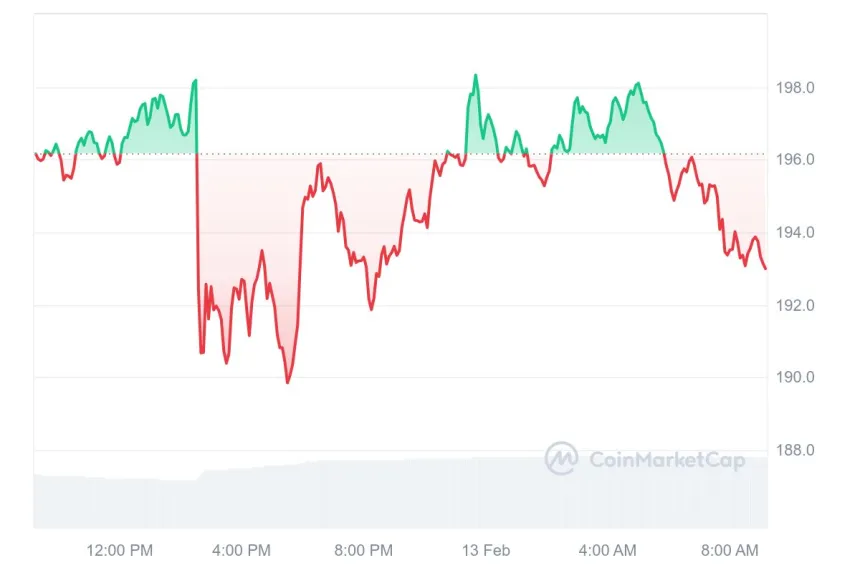Select the 8:00 AM time label
Viewport: 860px width, 573px height.
(x=730, y=550)
